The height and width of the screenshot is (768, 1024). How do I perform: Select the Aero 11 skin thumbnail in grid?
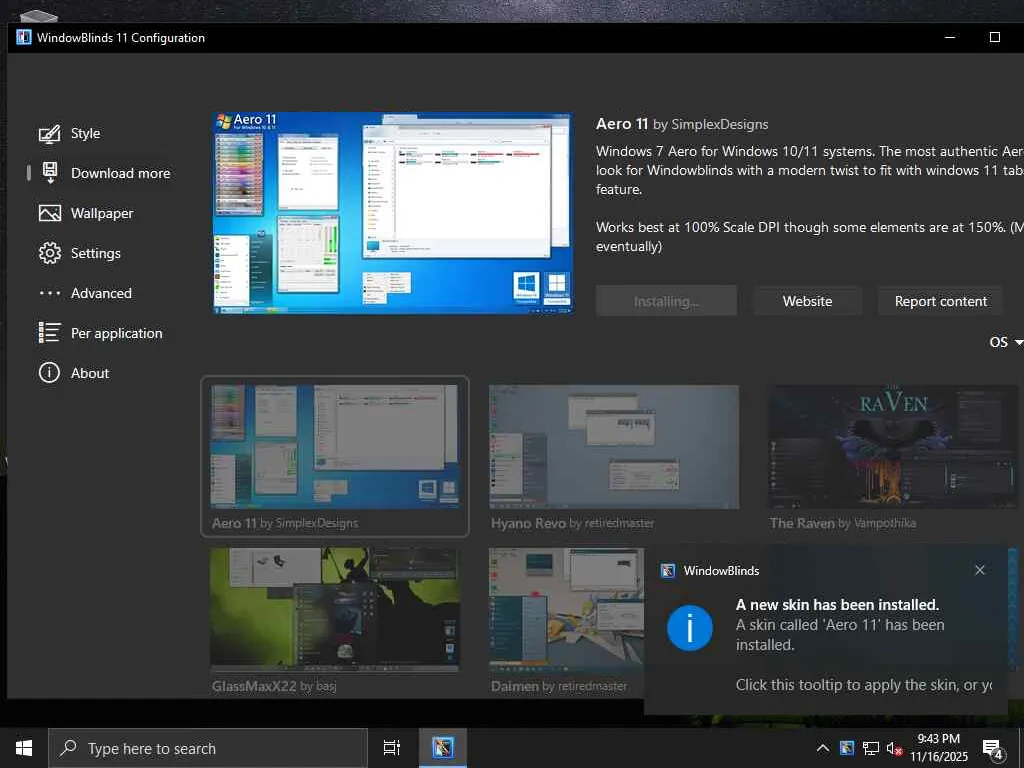tap(334, 447)
